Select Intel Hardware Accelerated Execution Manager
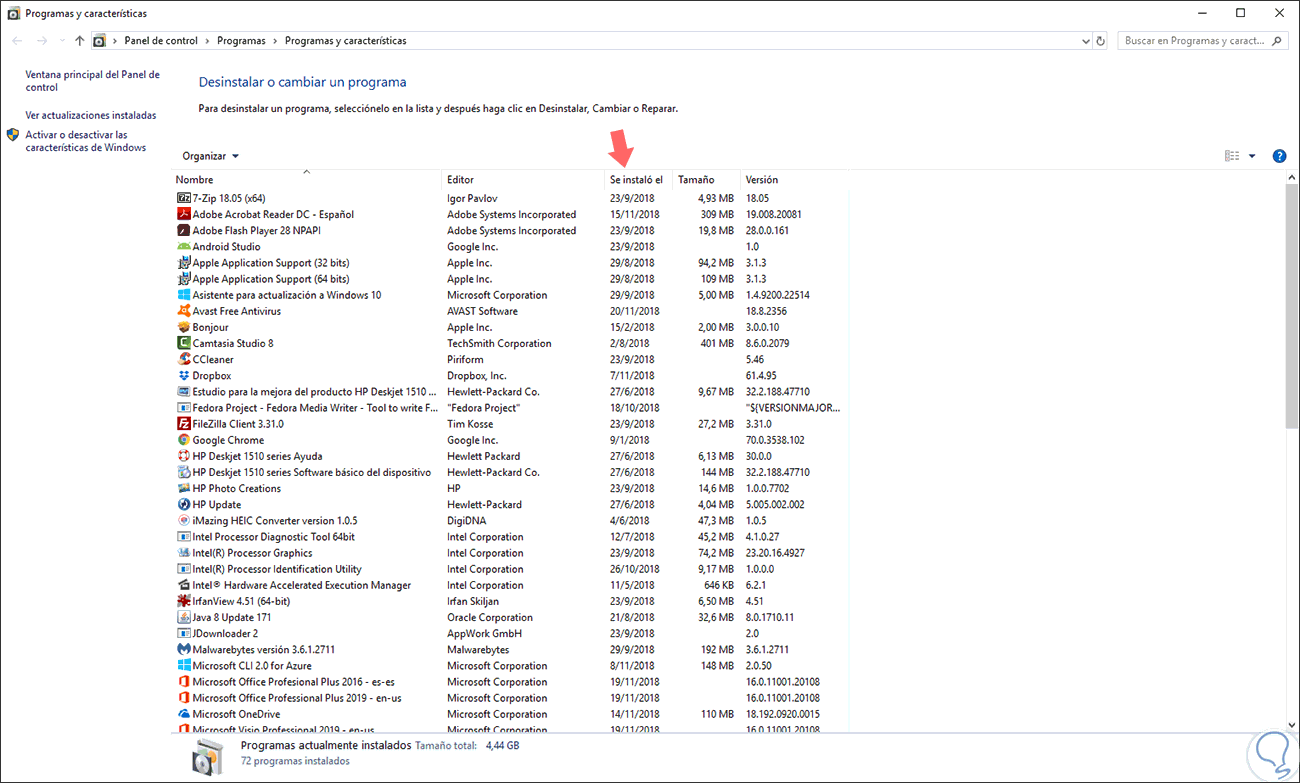The height and width of the screenshot is (783, 1300). [510, 585]
